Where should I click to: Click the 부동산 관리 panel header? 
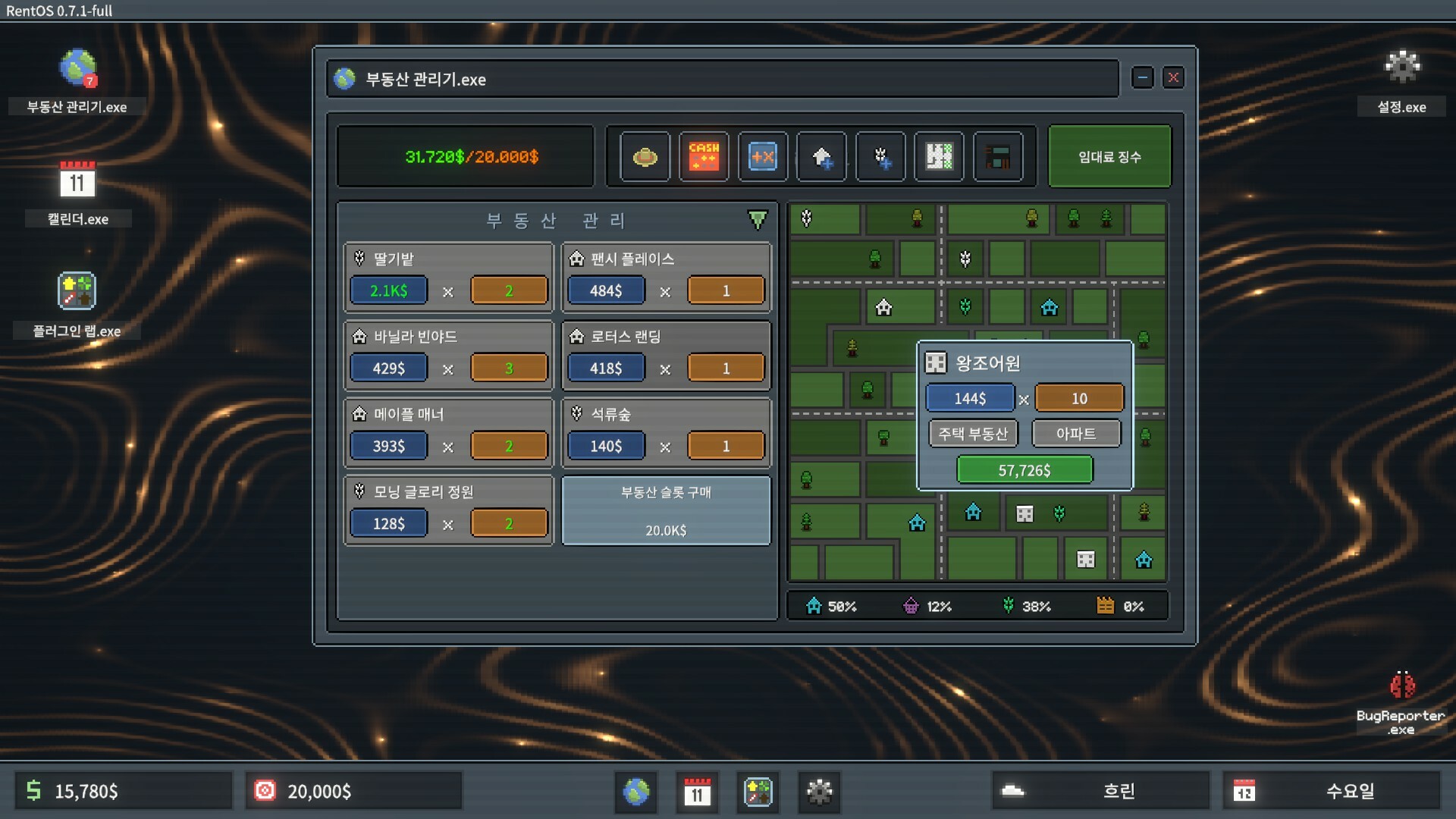click(x=556, y=221)
